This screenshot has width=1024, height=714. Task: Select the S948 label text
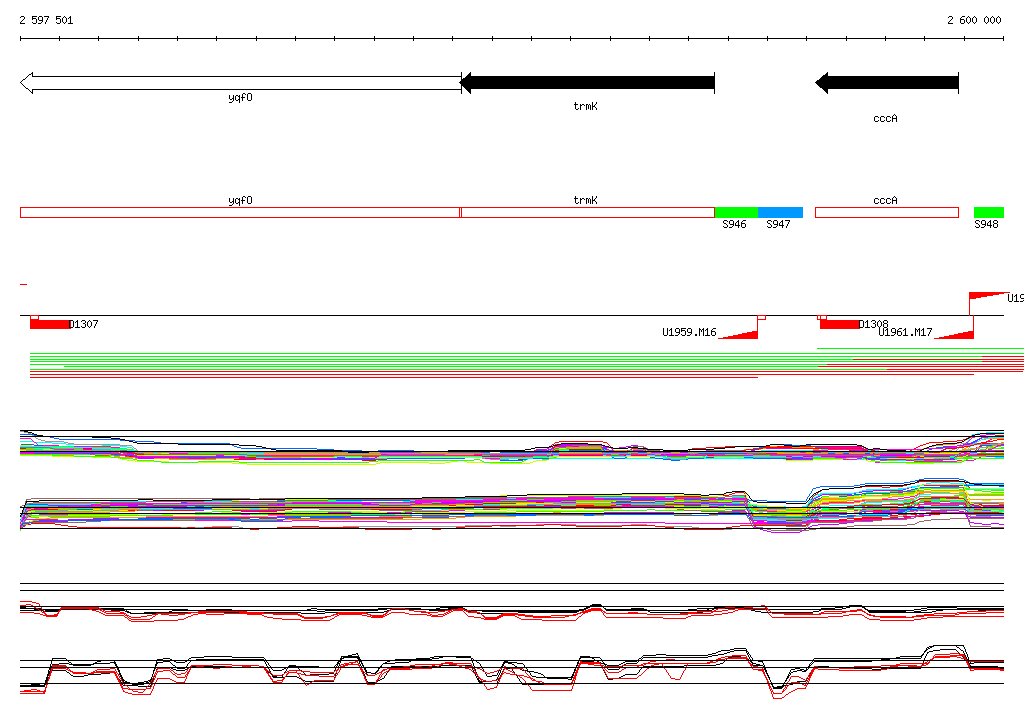tap(986, 224)
